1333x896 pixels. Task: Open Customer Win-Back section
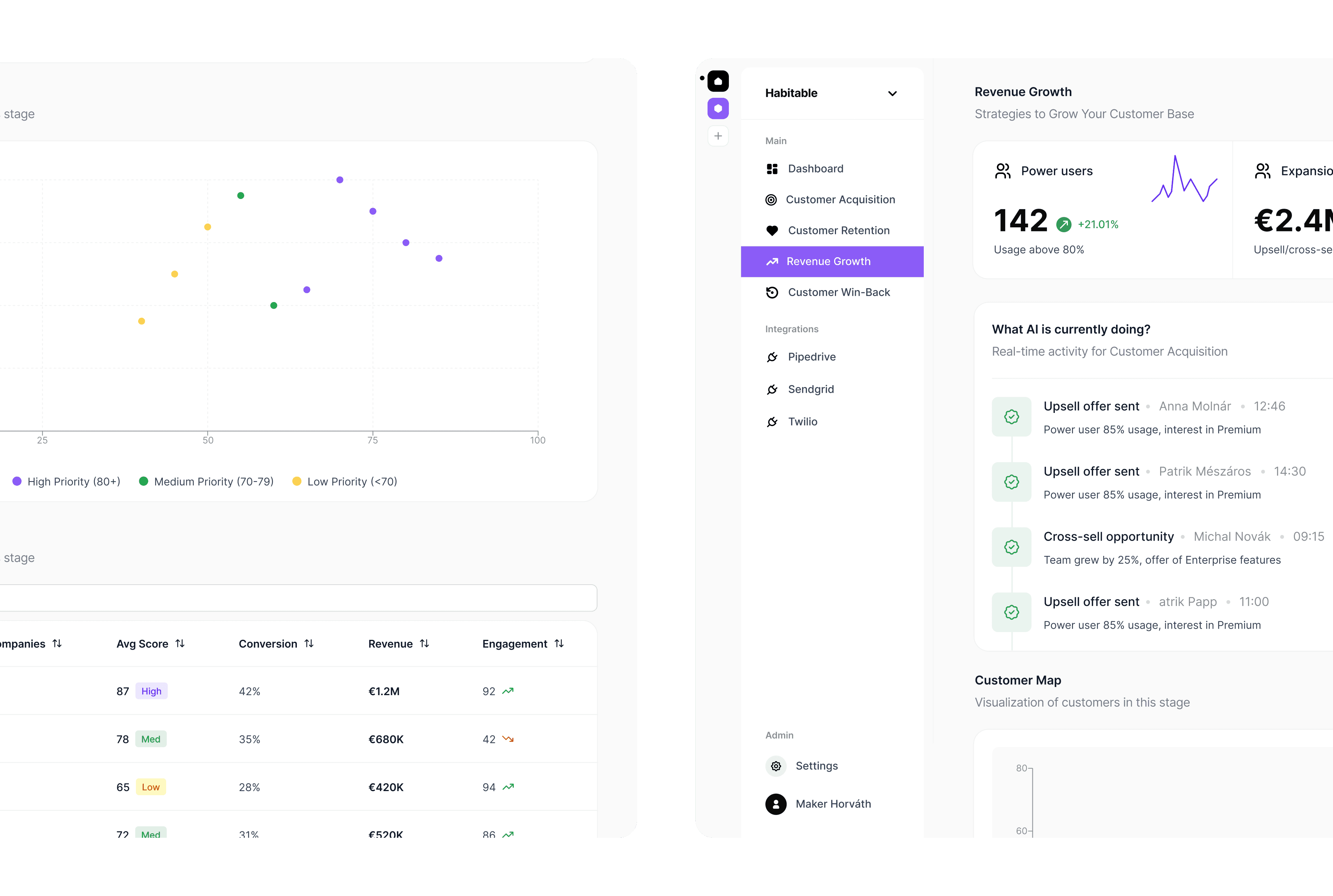pyautogui.click(x=832, y=293)
